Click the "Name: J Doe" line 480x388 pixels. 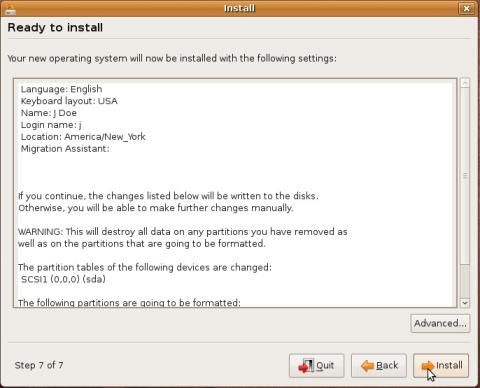click(49, 113)
